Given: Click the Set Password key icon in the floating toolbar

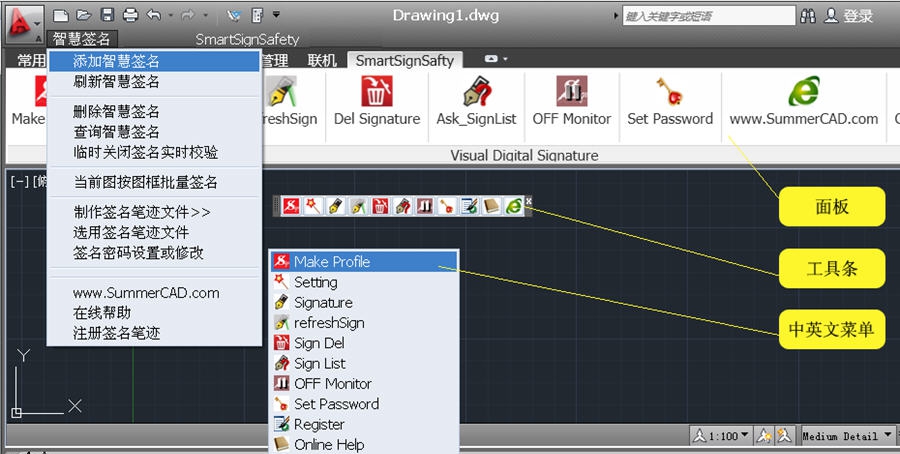Looking at the screenshot, I should (447, 205).
